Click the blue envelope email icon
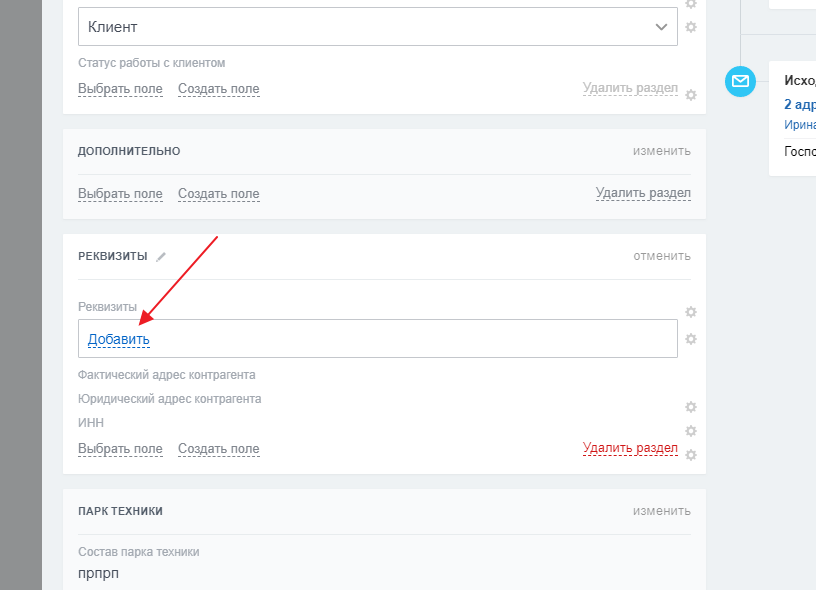Viewport: 816px width, 590px height. [740, 81]
